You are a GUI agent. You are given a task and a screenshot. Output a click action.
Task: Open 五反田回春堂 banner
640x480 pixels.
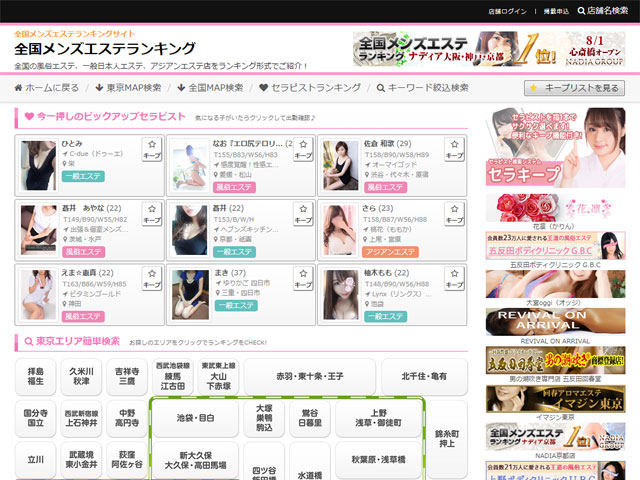555,360
